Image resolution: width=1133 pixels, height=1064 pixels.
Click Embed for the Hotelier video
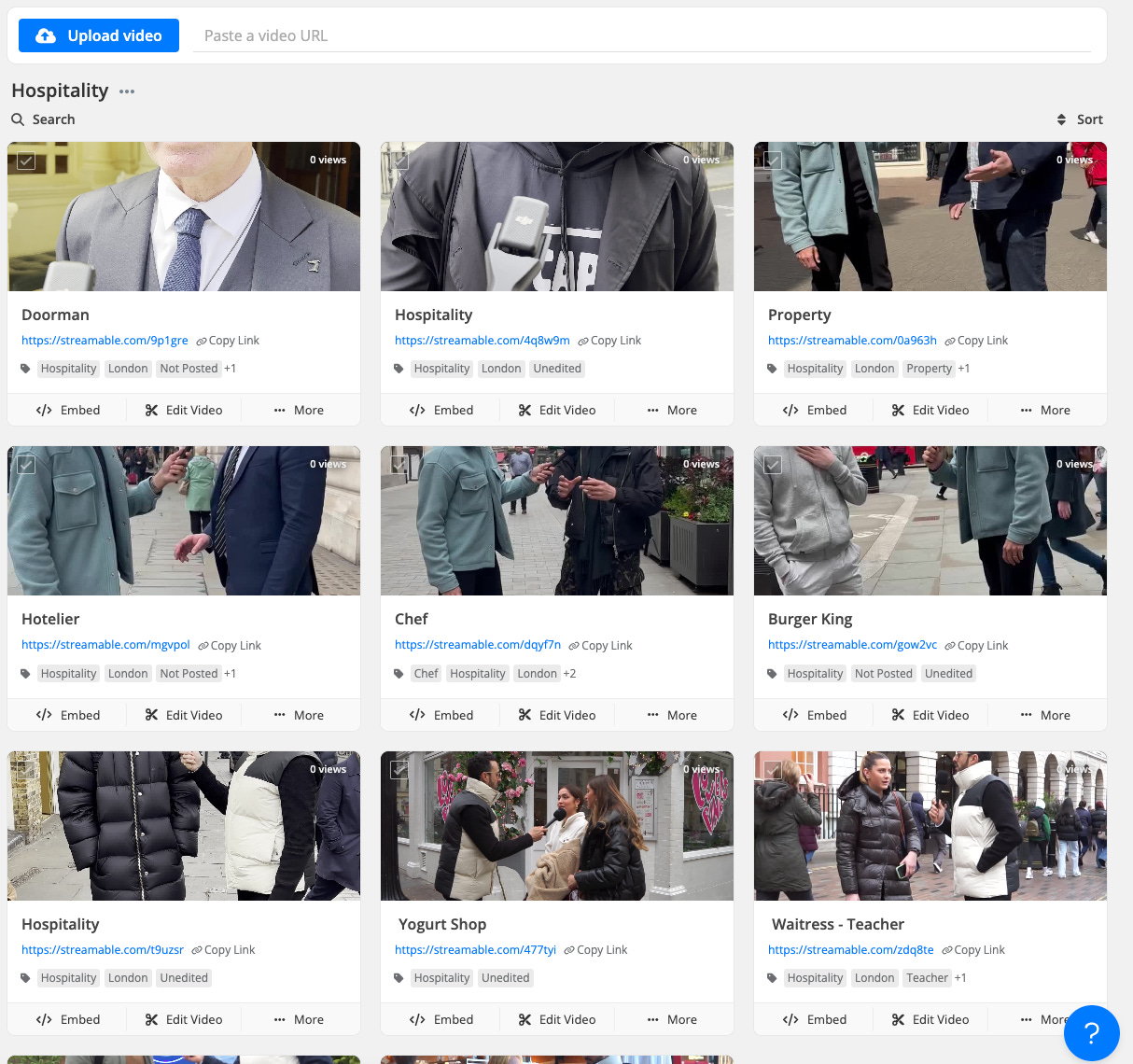coord(68,716)
